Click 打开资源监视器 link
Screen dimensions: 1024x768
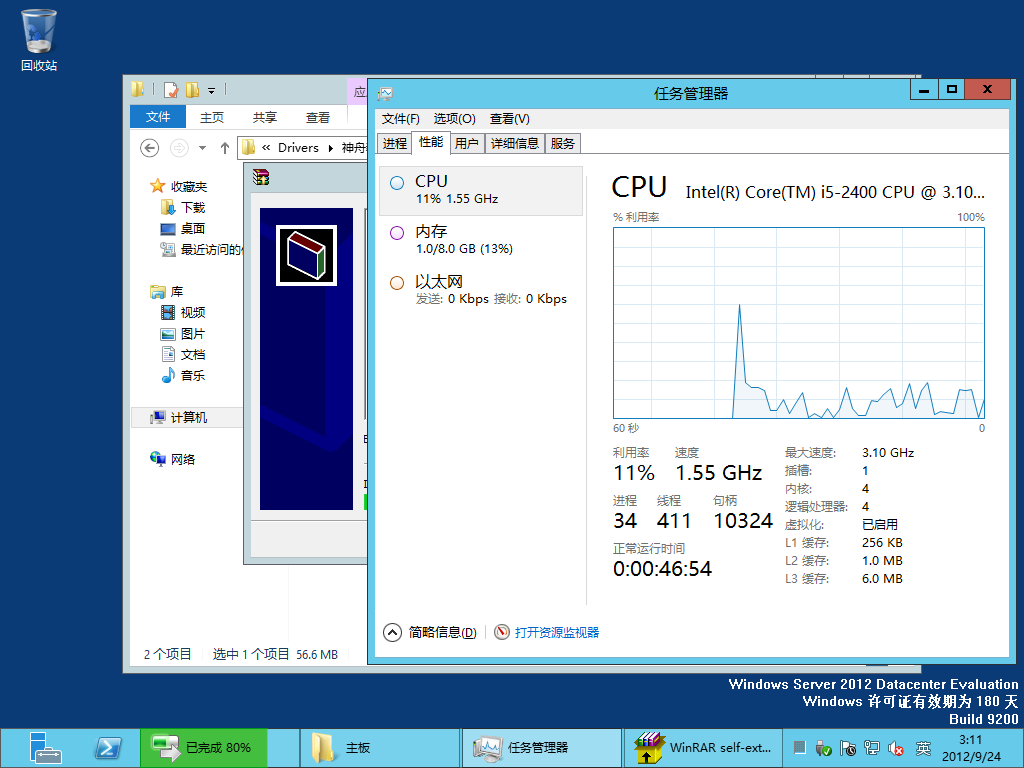coord(556,633)
